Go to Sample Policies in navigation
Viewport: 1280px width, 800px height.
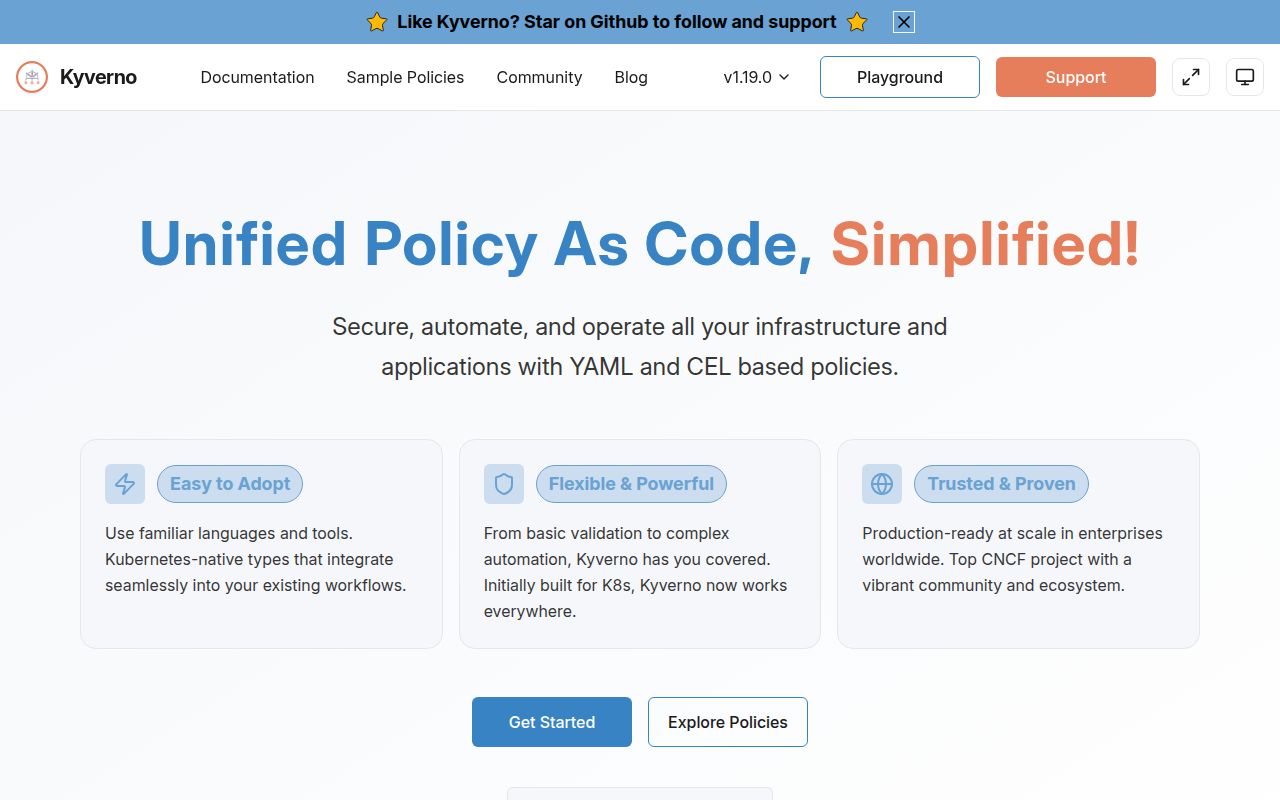(x=405, y=77)
